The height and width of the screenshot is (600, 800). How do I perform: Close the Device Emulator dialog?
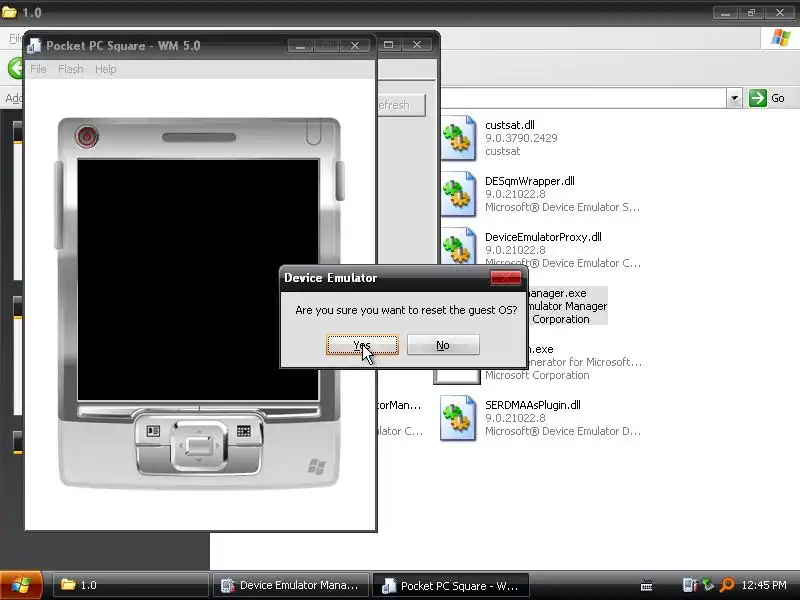(505, 278)
